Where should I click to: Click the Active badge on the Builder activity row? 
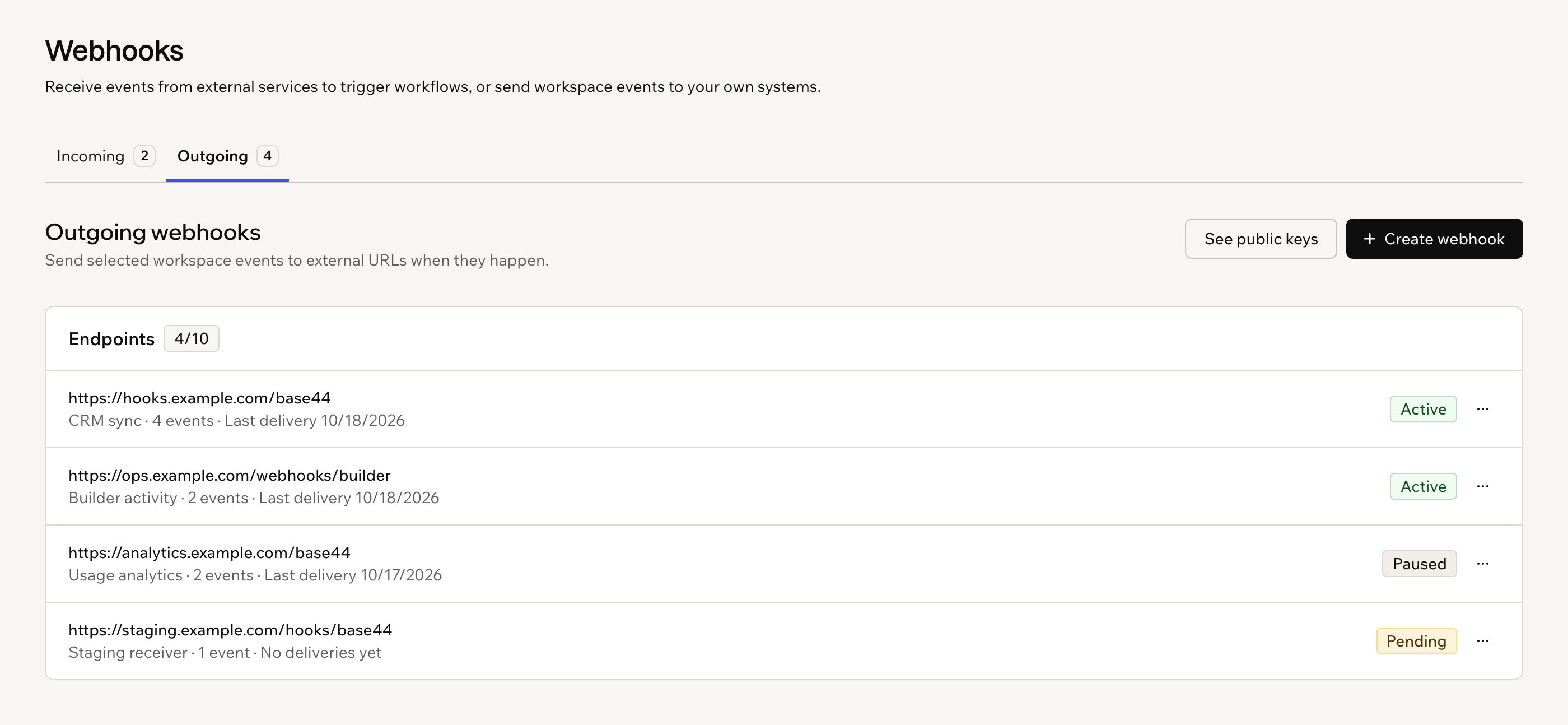1423,486
